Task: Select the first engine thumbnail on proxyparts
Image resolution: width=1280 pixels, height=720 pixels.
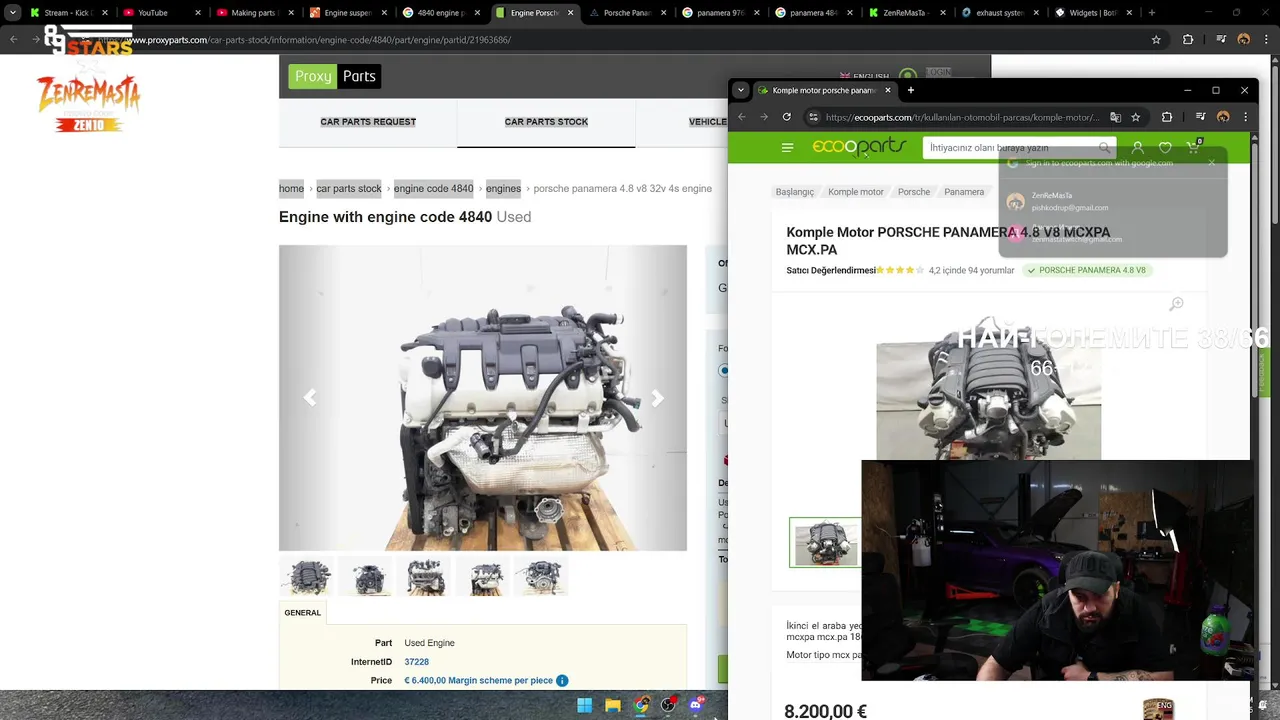Action: click(x=307, y=578)
